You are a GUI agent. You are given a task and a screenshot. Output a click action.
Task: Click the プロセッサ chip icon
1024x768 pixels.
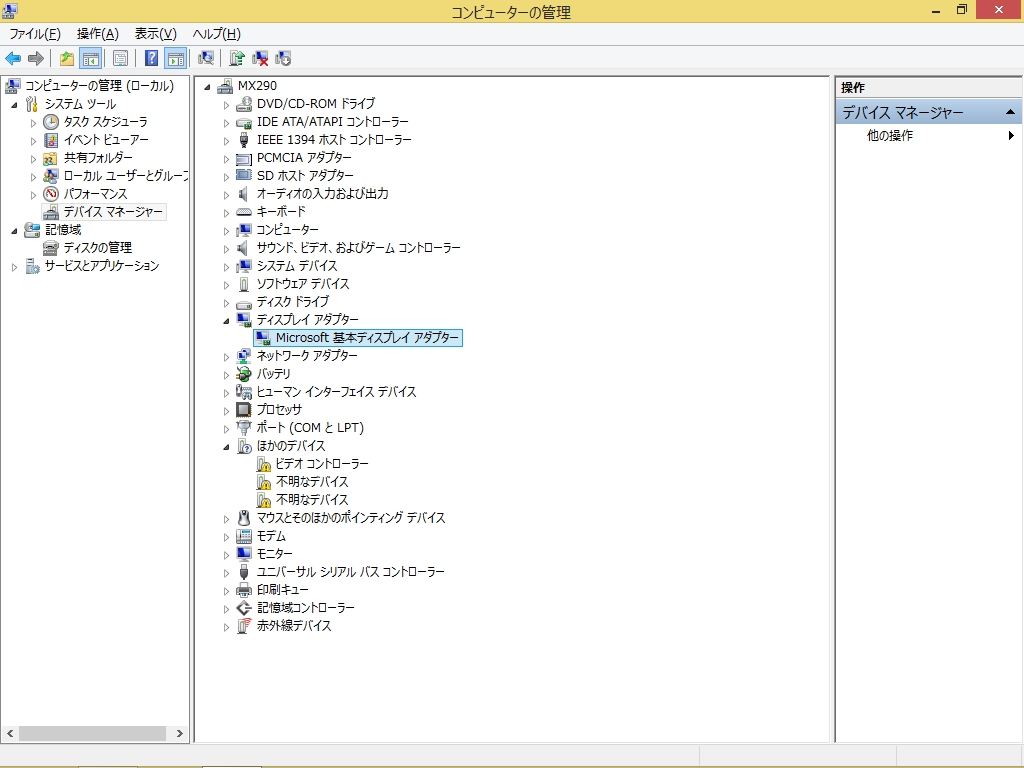tap(244, 410)
